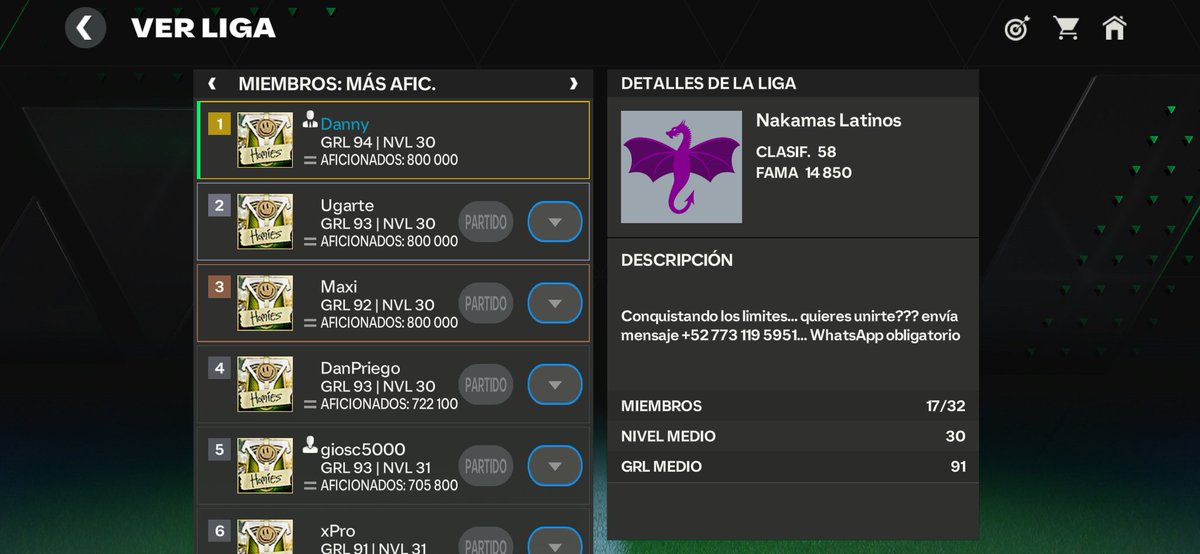Click DanPriego's AFICIONADOS: 722 100 text
This screenshot has height=554, width=1200.
389,404
